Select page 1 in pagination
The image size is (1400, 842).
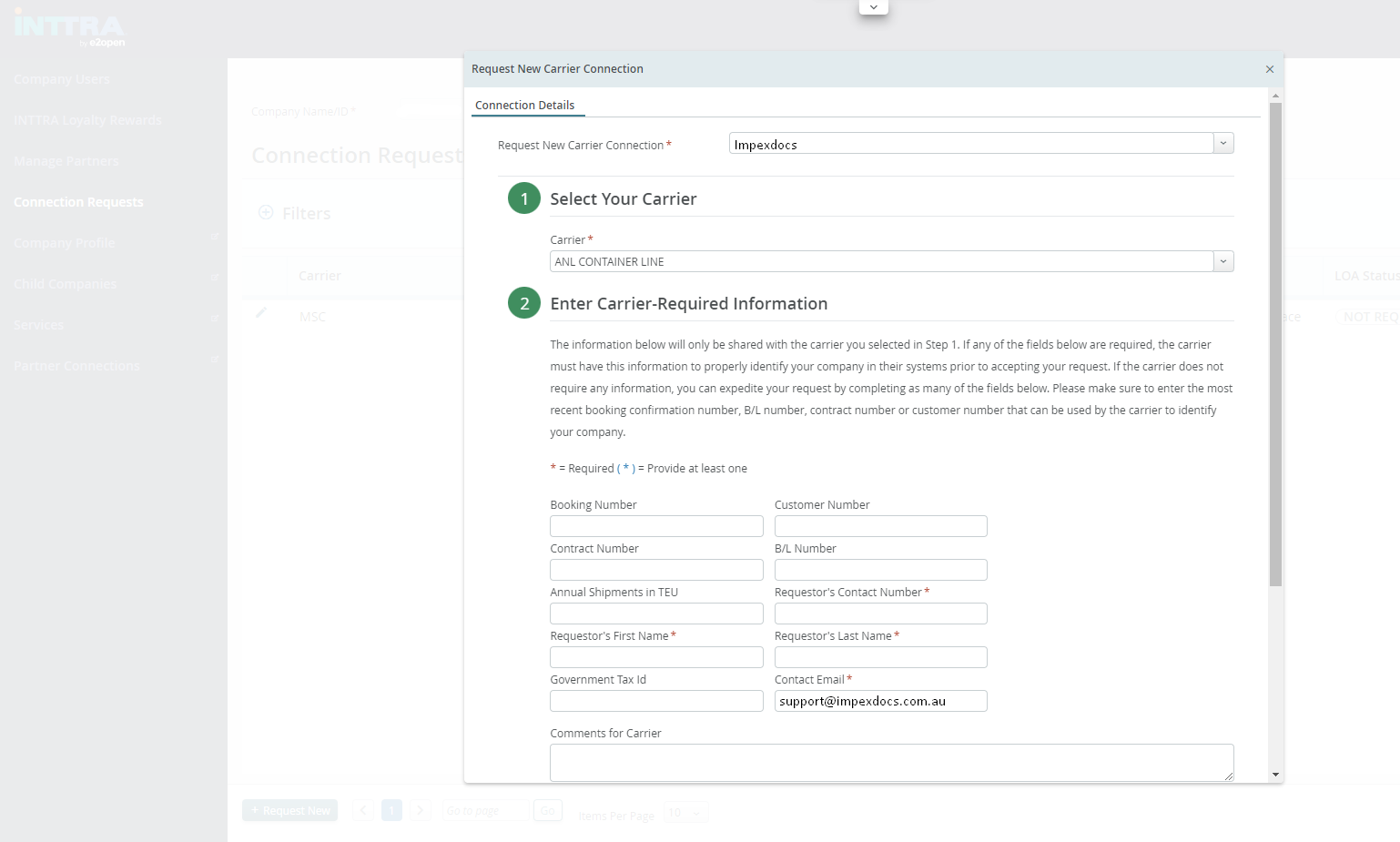pyautogui.click(x=391, y=810)
